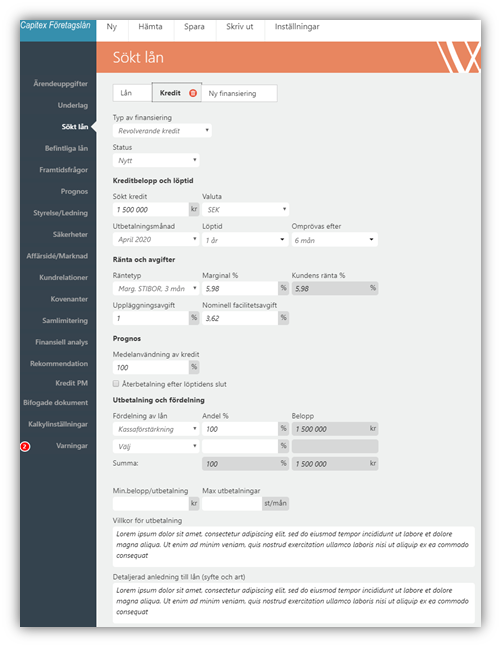Click the Marginal % input field
The width and height of the screenshot is (501, 647).
coord(240,288)
